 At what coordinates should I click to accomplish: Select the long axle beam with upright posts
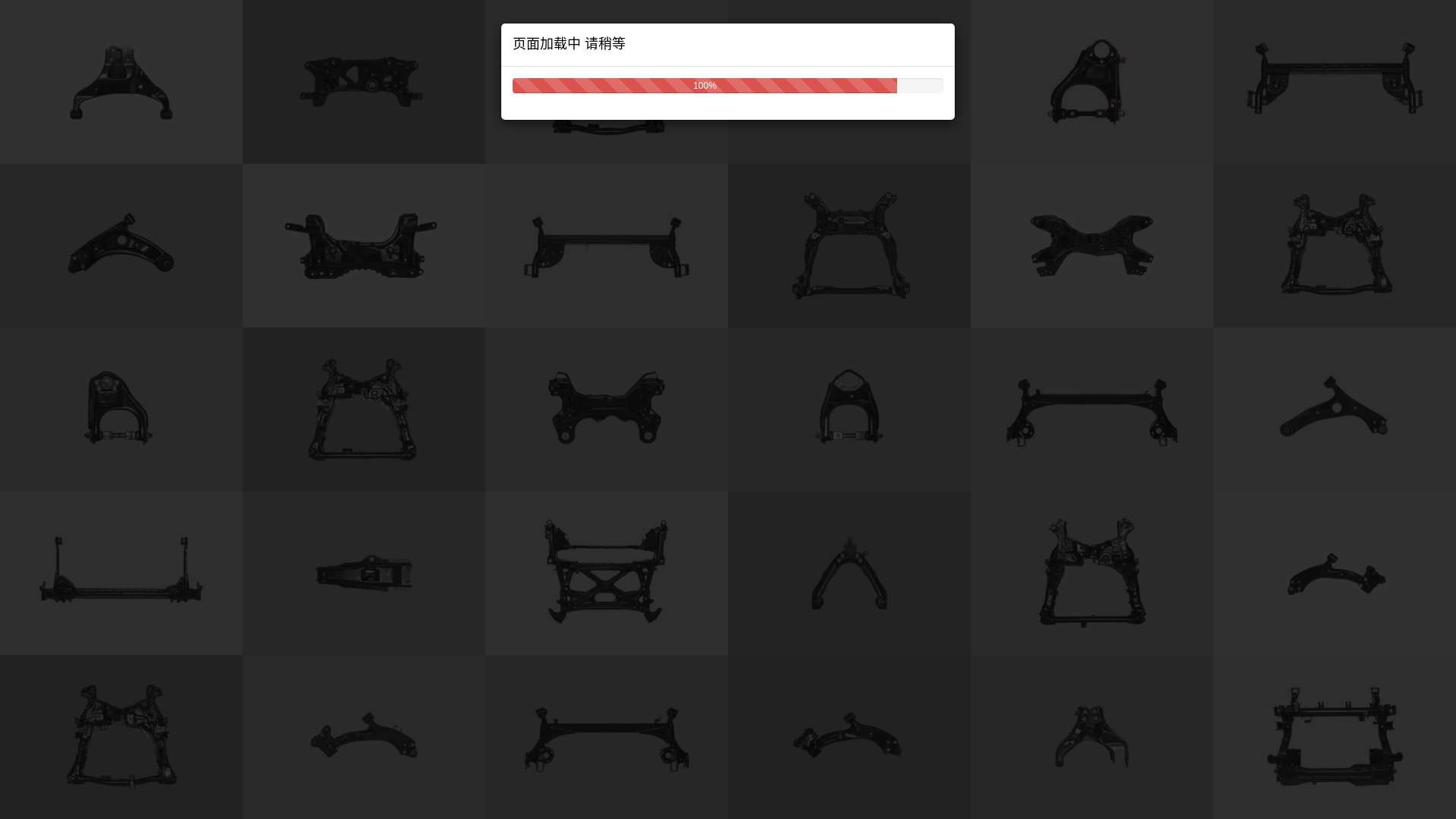point(121,570)
